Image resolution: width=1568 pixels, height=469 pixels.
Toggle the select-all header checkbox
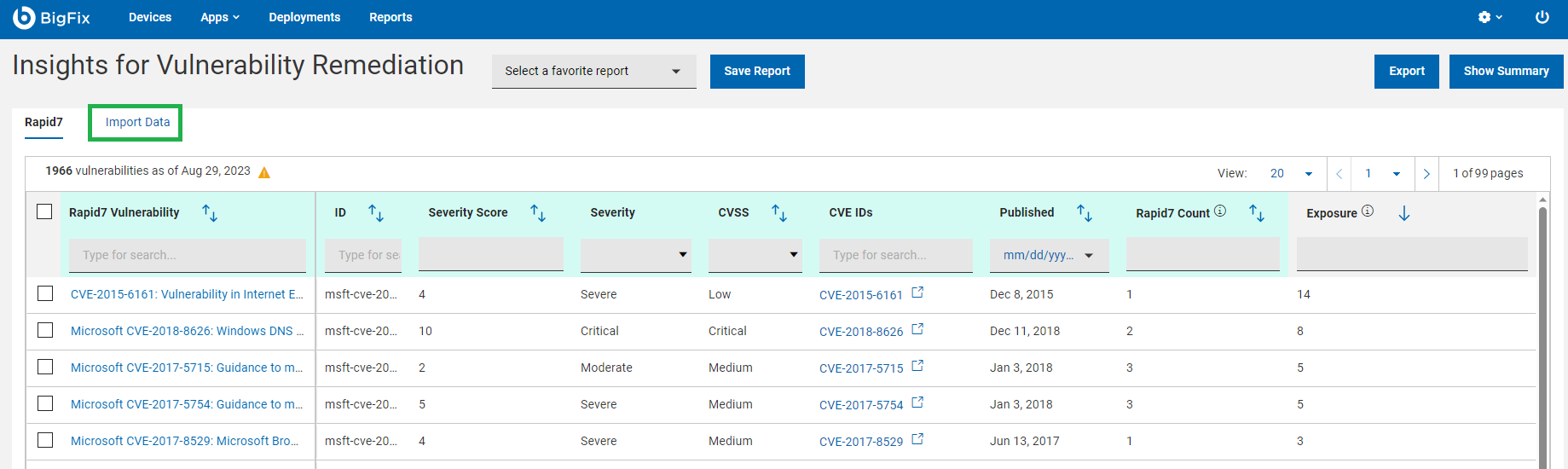[45, 211]
